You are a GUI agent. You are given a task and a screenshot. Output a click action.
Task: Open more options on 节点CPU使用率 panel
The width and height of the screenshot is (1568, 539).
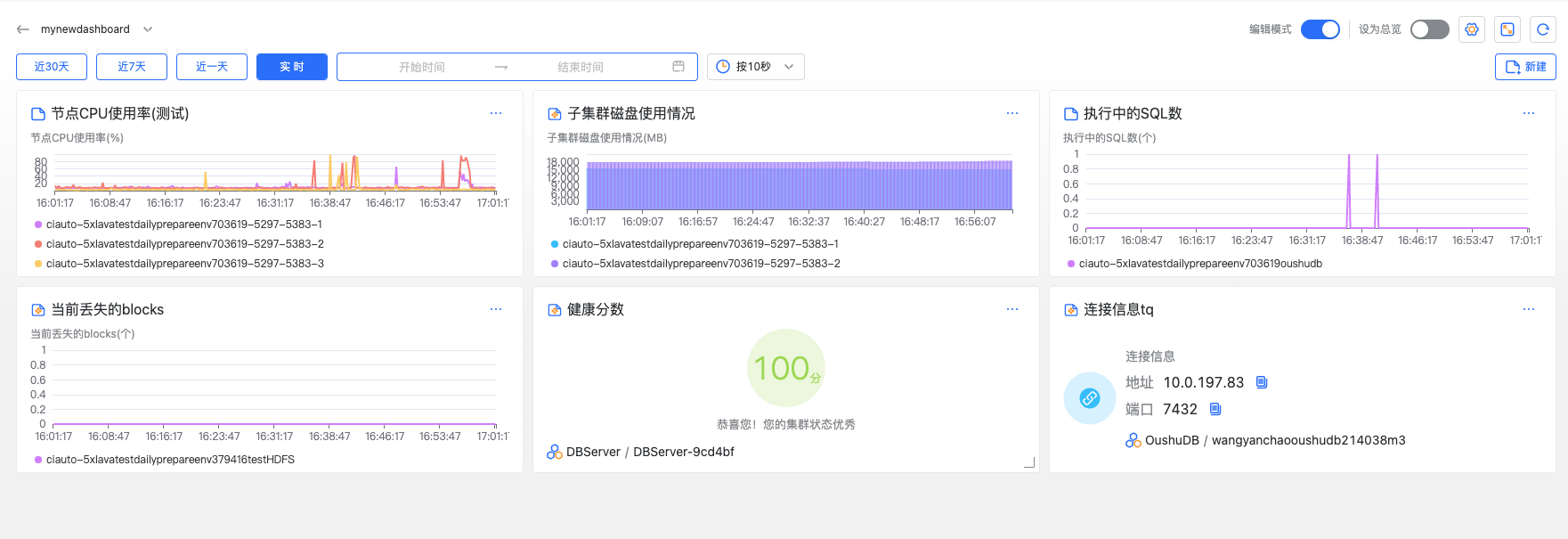coord(496,113)
